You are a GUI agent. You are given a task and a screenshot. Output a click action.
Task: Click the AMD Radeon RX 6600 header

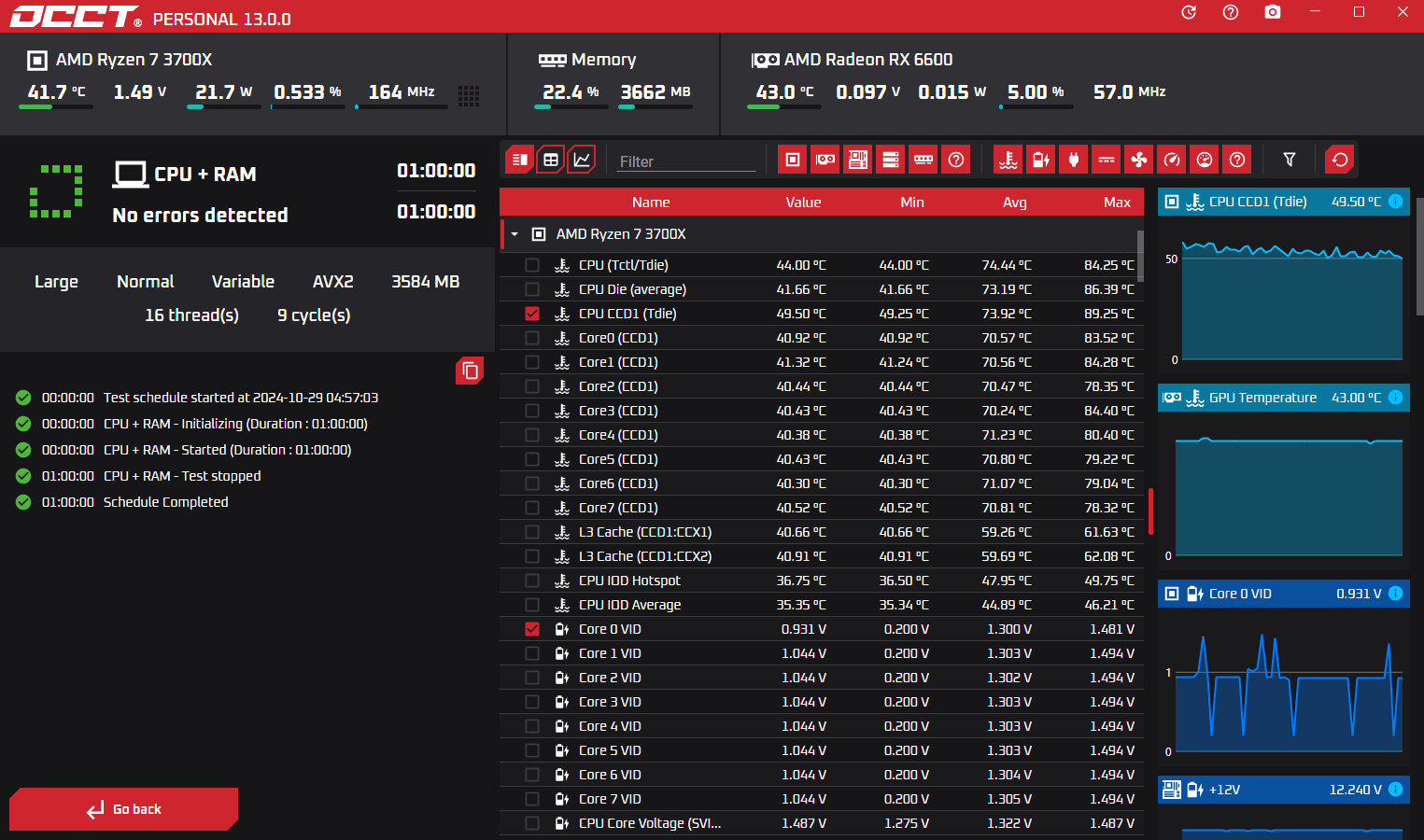[x=868, y=60]
